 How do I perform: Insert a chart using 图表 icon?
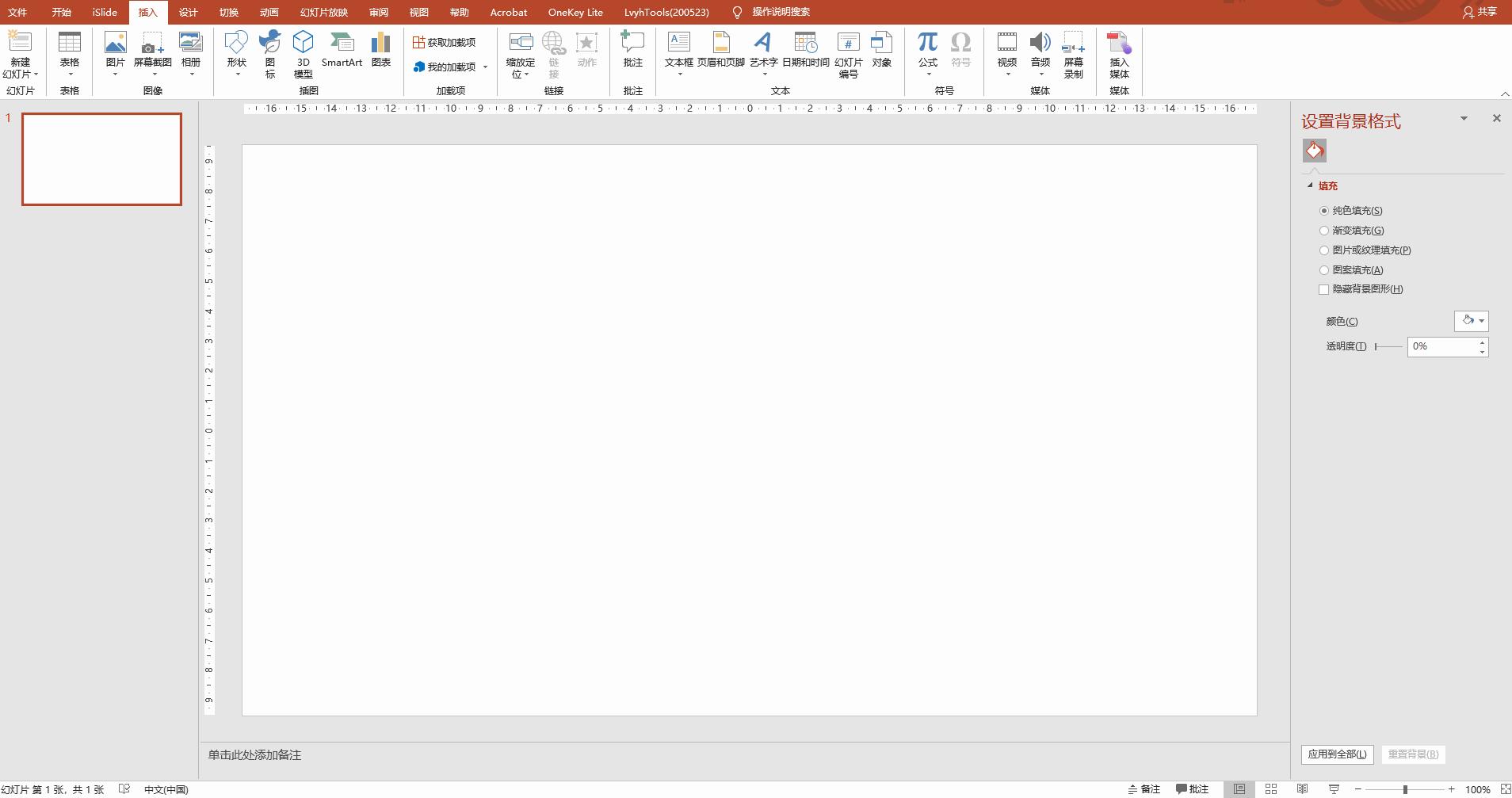click(381, 49)
